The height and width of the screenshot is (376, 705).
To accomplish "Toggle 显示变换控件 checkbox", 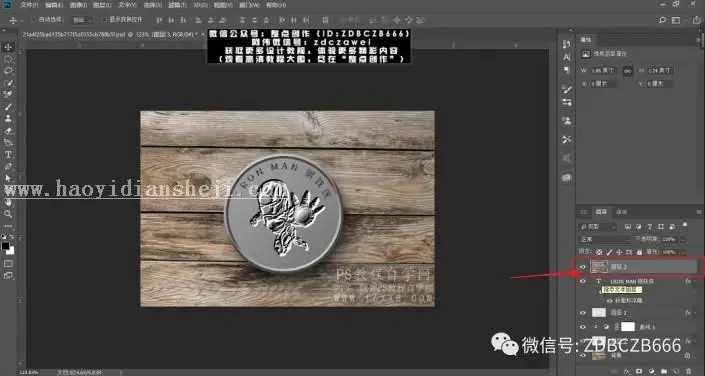I will click(x=104, y=20).
